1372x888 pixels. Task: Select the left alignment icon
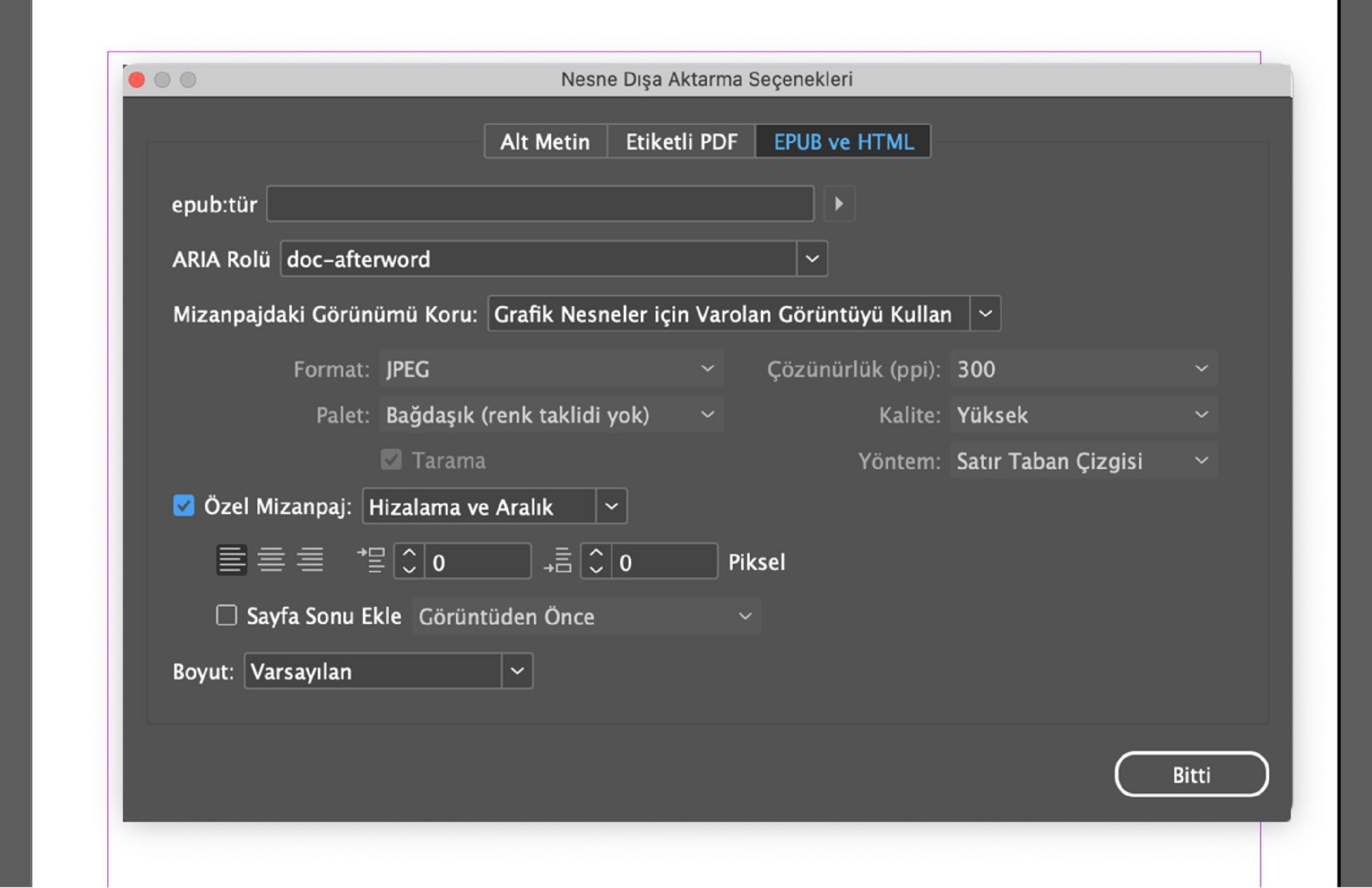coord(232,560)
